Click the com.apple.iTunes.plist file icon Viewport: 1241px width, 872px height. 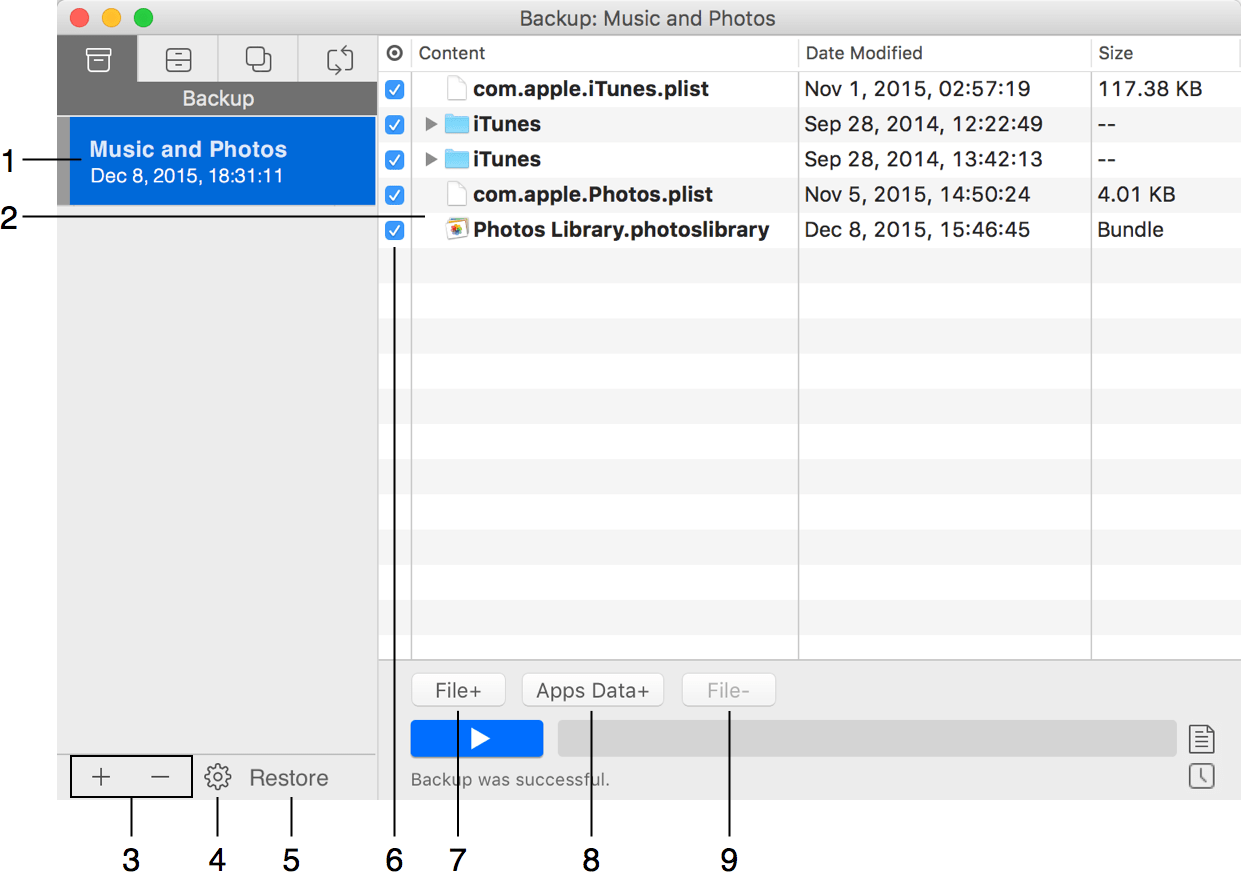click(457, 89)
